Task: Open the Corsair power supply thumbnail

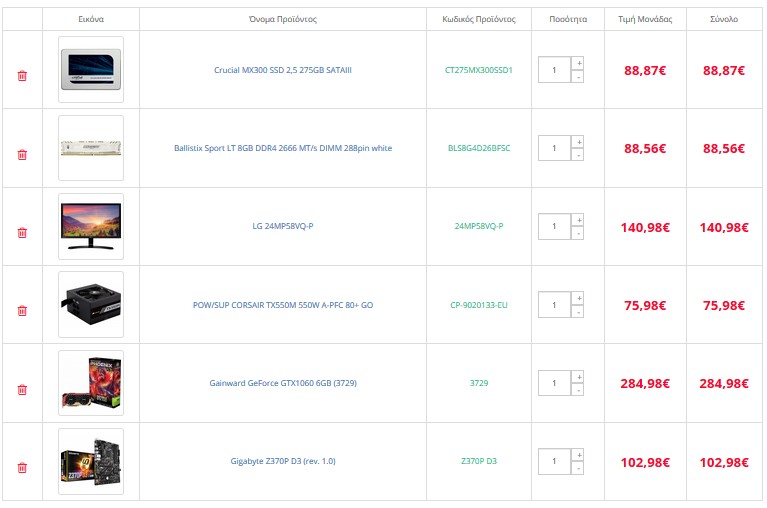Action: pos(91,305)
